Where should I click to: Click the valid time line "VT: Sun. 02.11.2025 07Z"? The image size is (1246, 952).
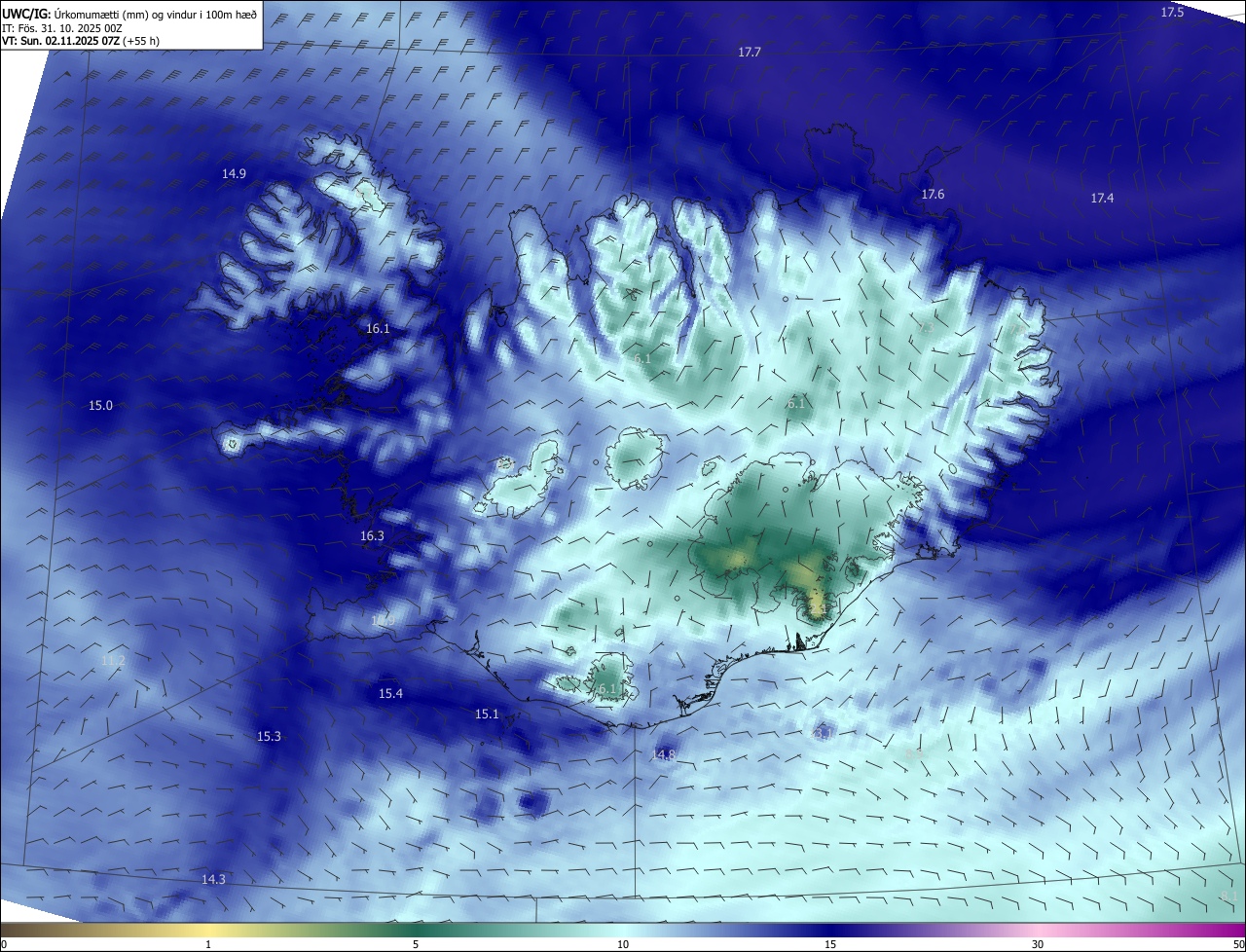pos(60,41)
